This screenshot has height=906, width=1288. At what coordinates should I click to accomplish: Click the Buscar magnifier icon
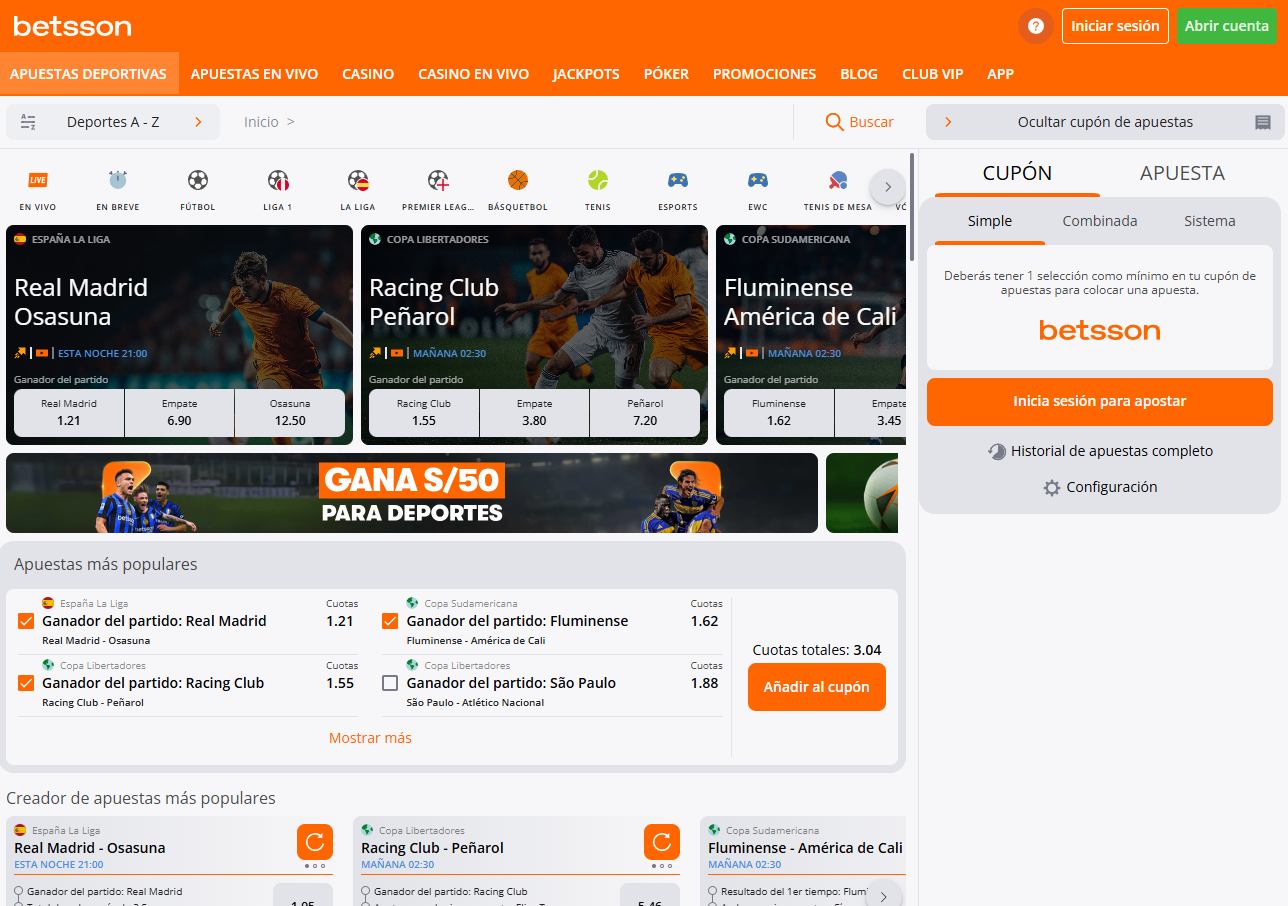[x=832, y=121]
